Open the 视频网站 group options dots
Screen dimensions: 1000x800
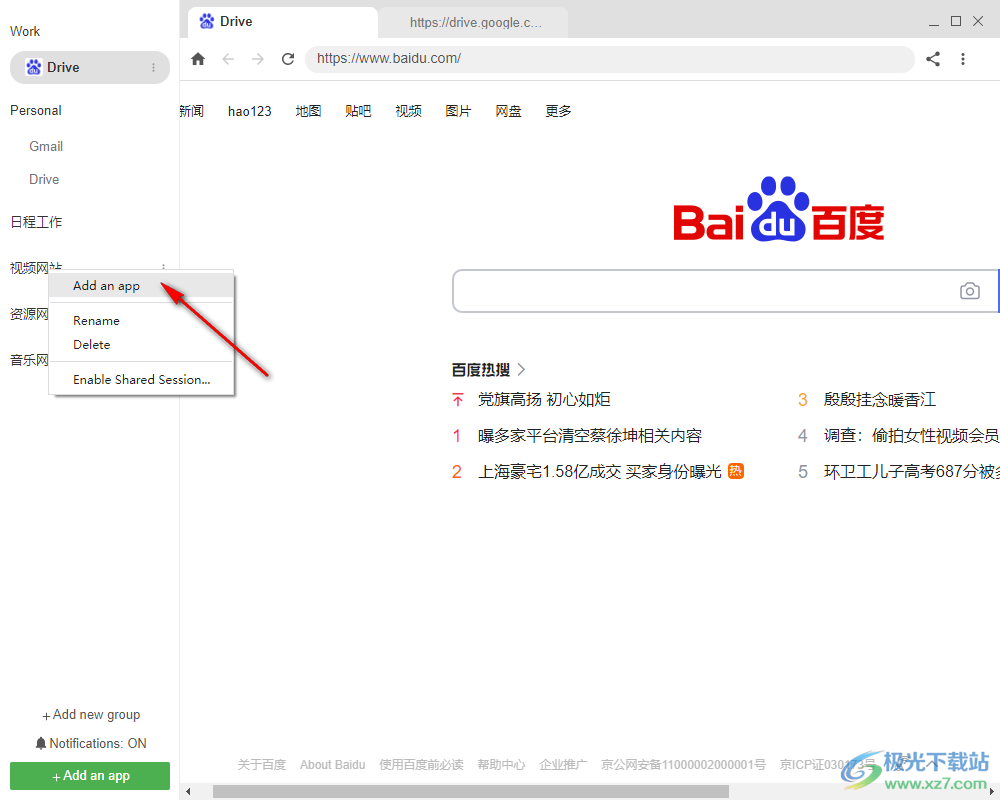[164, 267]
